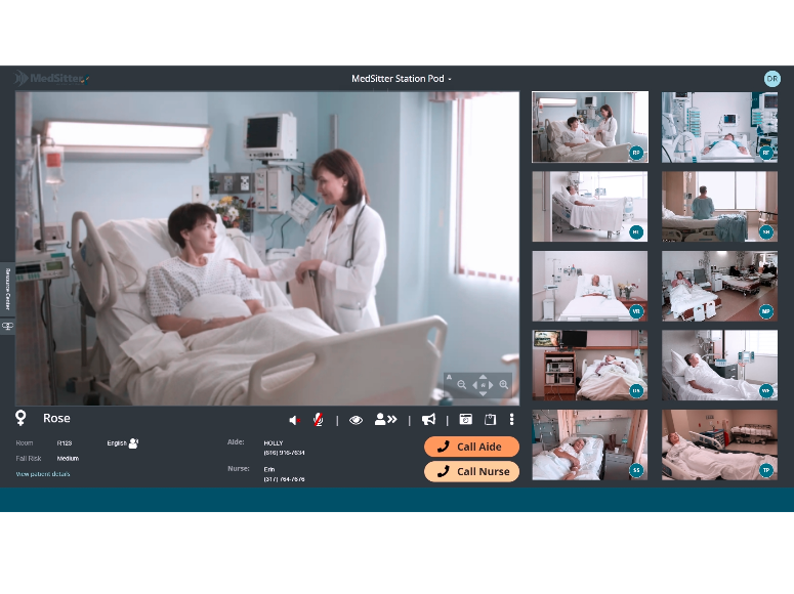Open the View patient details link
This screenshot has width=794, height=594.
click(x=43, y=474)
